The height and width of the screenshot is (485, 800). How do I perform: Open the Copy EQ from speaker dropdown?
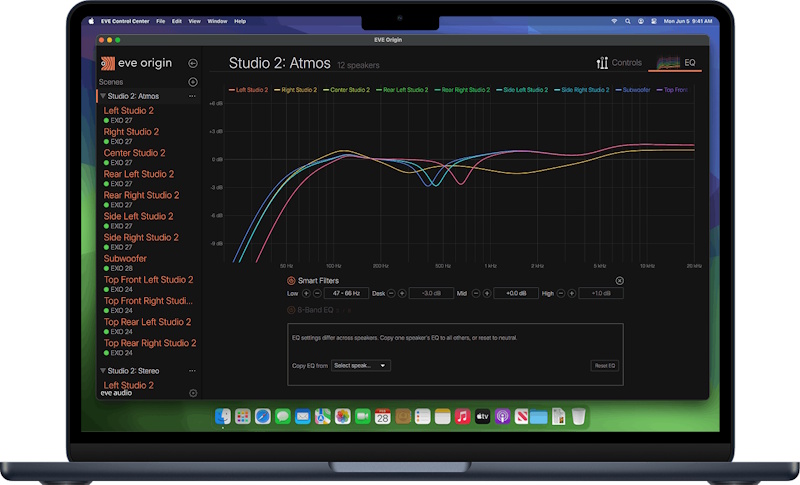coord(361,366)
